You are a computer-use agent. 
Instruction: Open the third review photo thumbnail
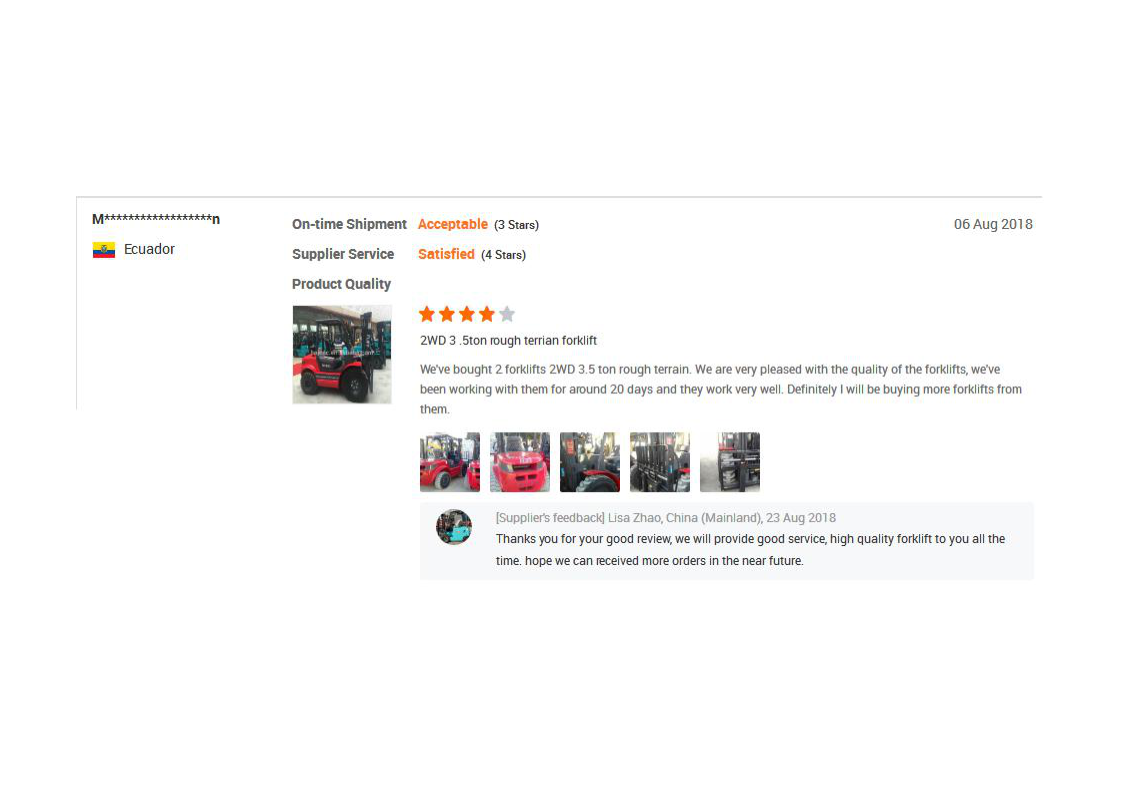click(x=589, y=462)
